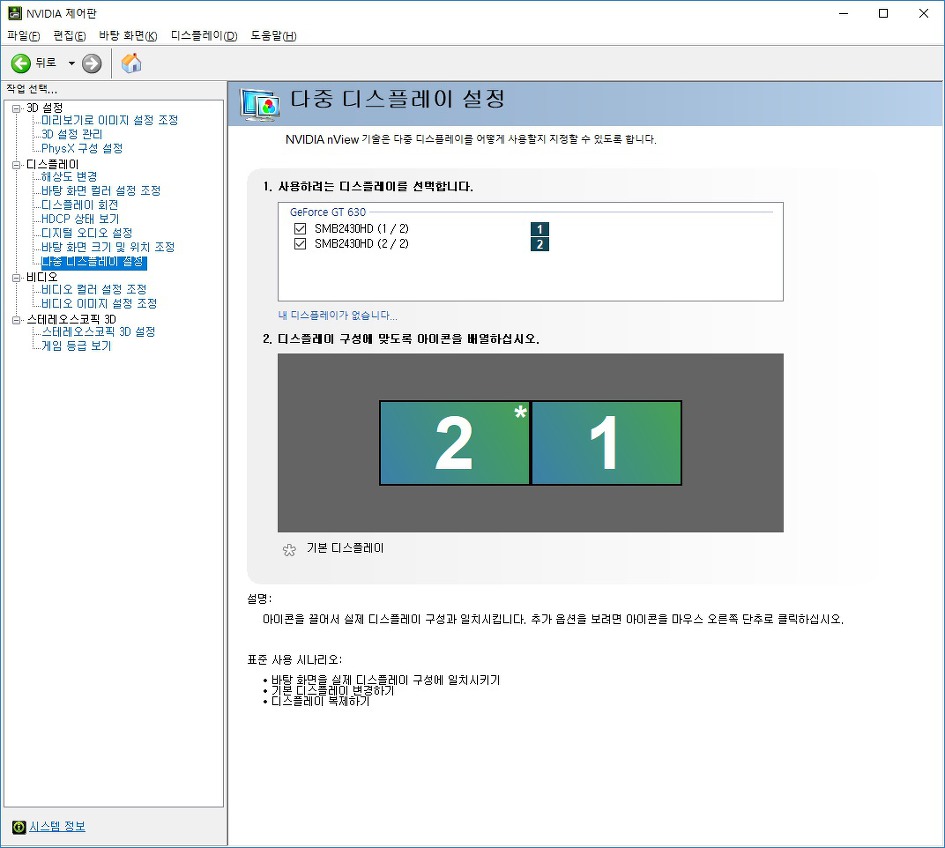Close the NVIDIA 제어판 window

click(923, 13)
